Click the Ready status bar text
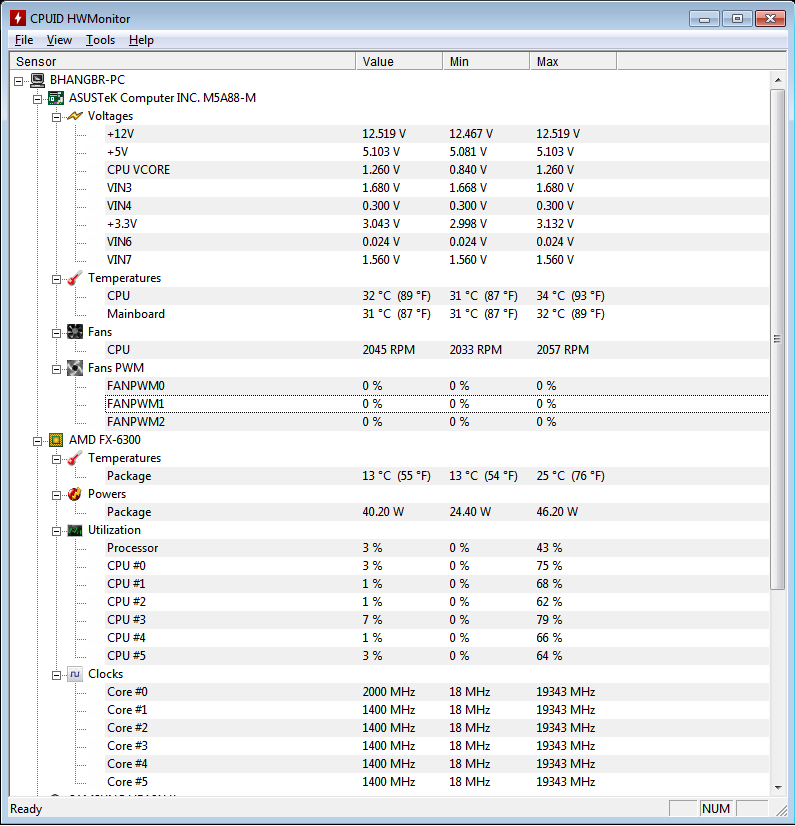Viewport: 795px width, 826px height. pyautogui.click(x=26, y=809)
